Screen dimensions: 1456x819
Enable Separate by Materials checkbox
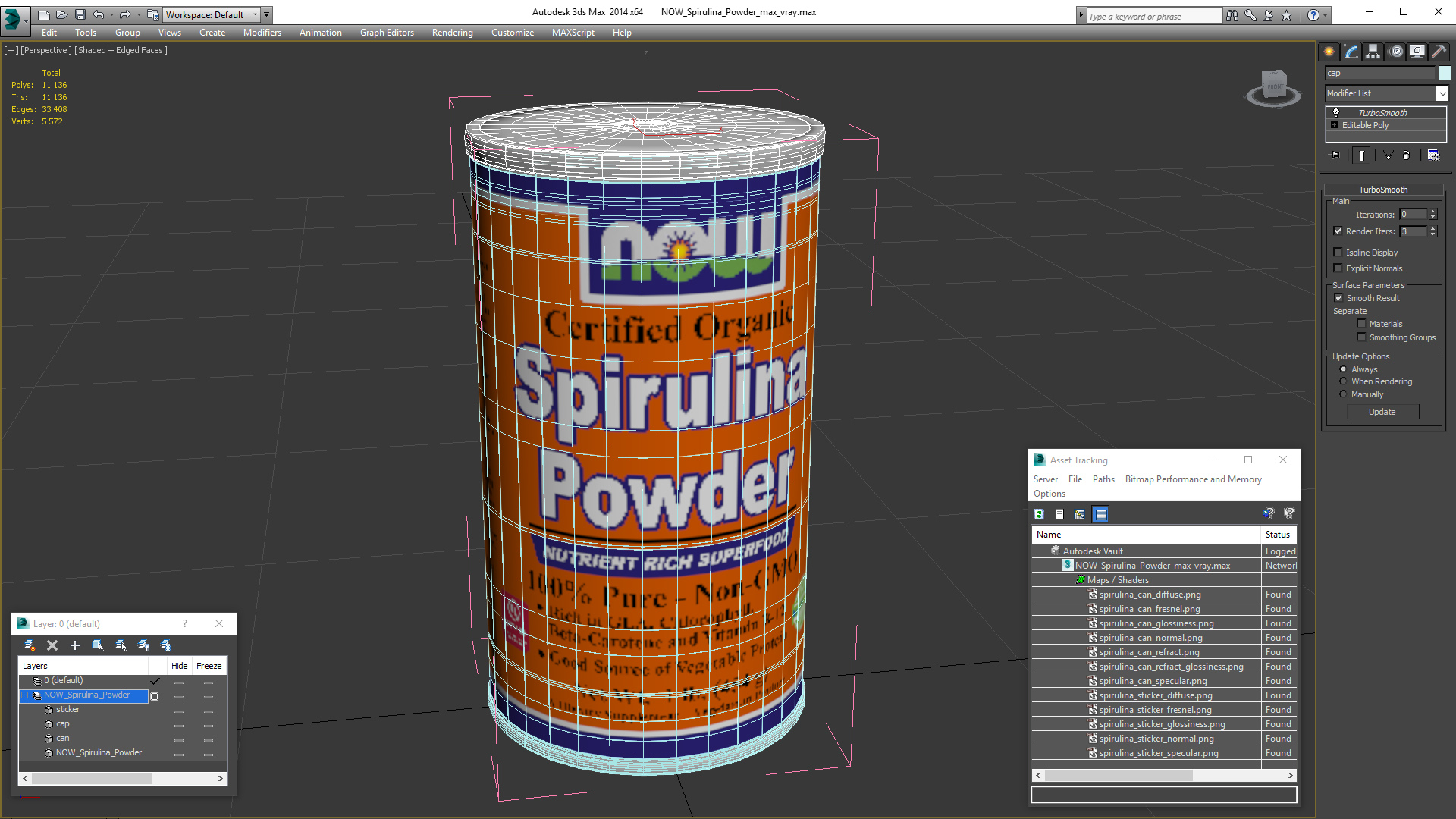[1361, 324]
